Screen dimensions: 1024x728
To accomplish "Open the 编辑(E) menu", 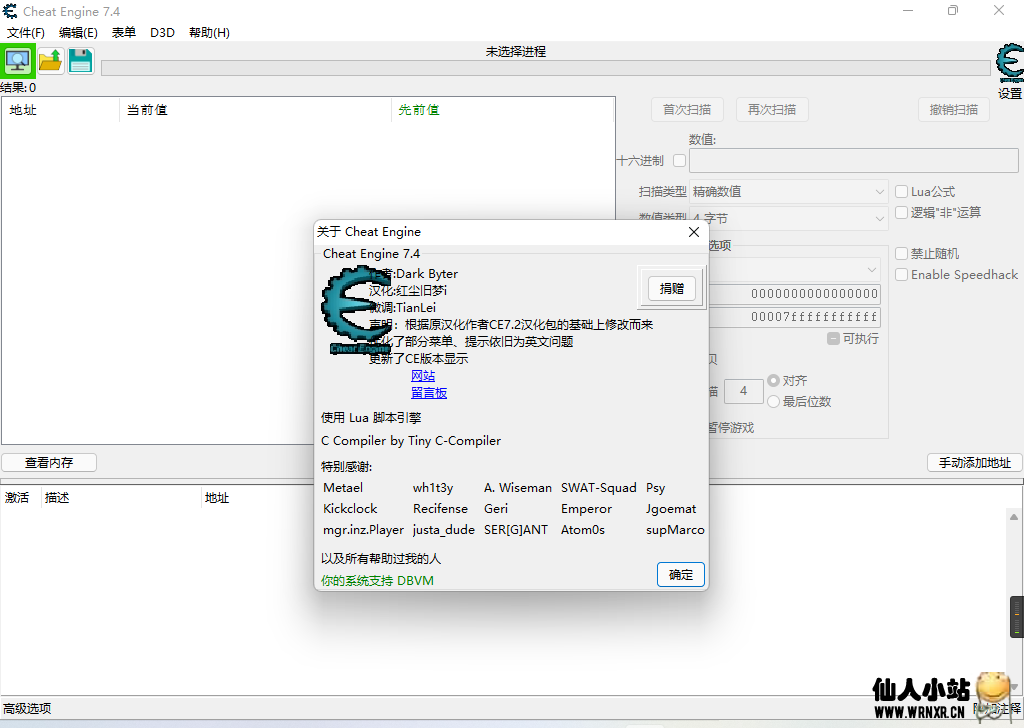I will coord(78,33).
